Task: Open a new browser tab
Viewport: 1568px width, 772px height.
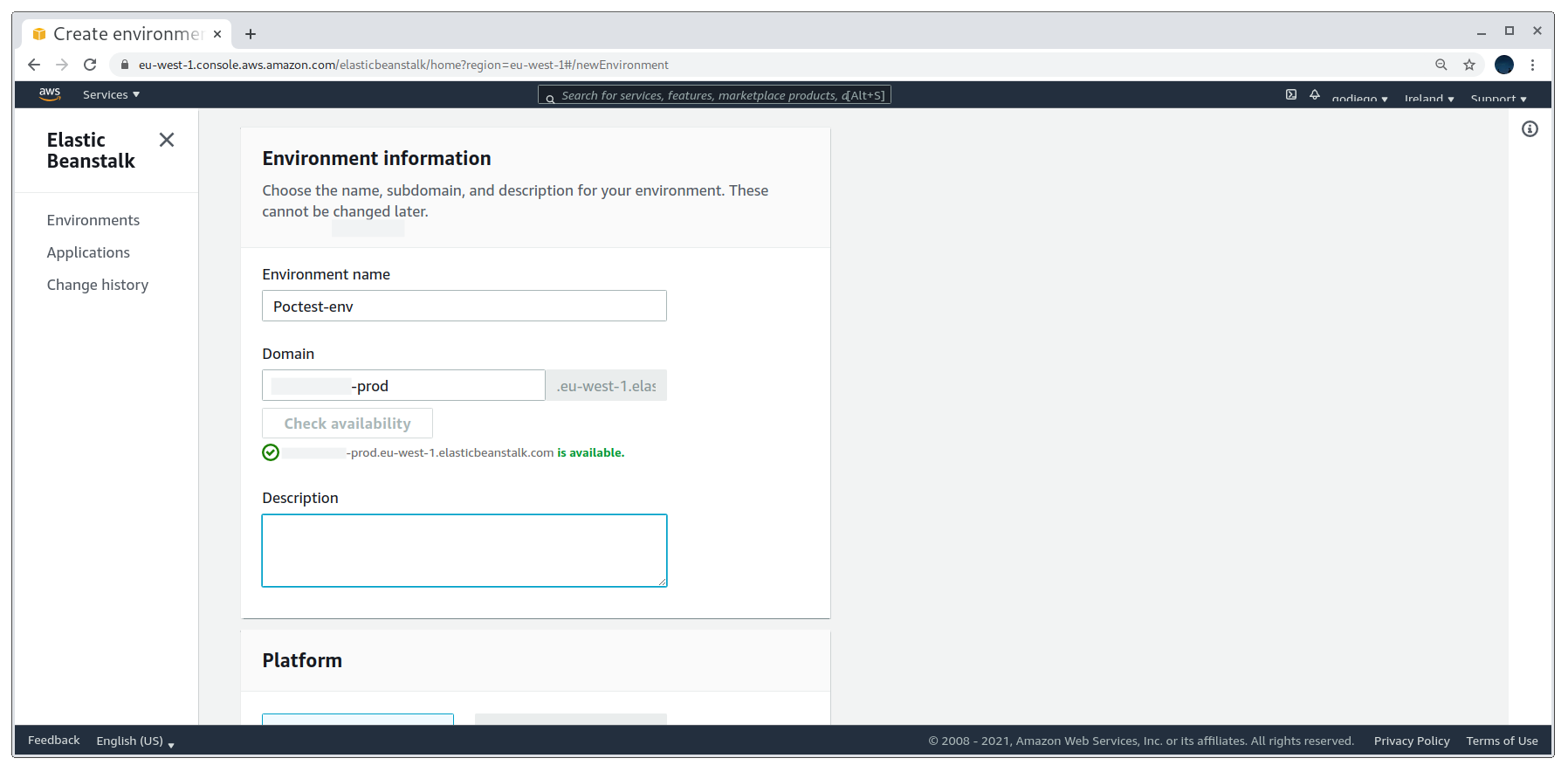Action: tap(251, 34)
